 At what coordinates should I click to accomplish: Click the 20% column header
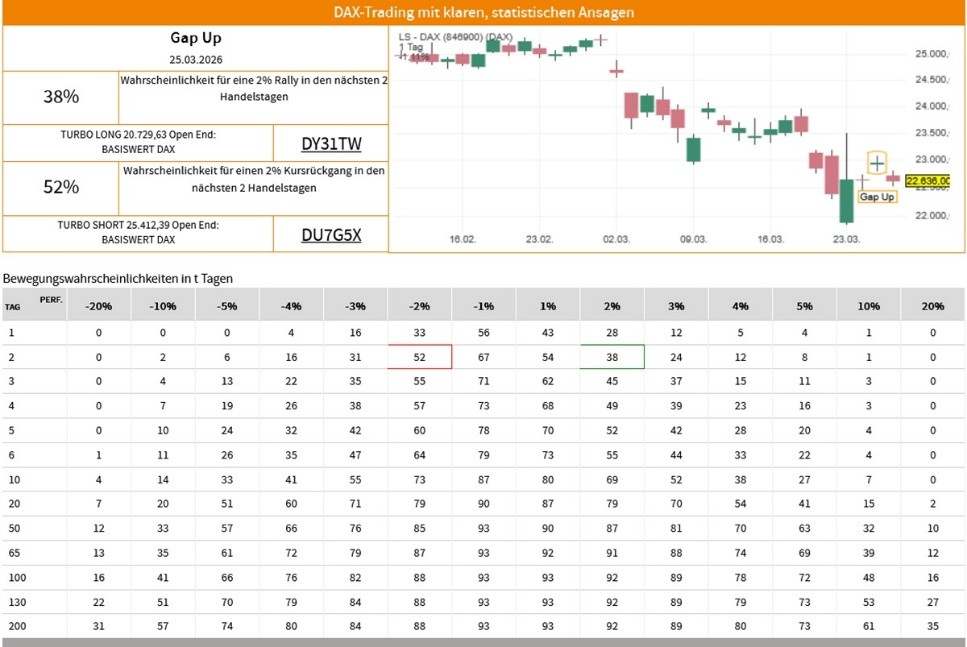tap(932, 305)
